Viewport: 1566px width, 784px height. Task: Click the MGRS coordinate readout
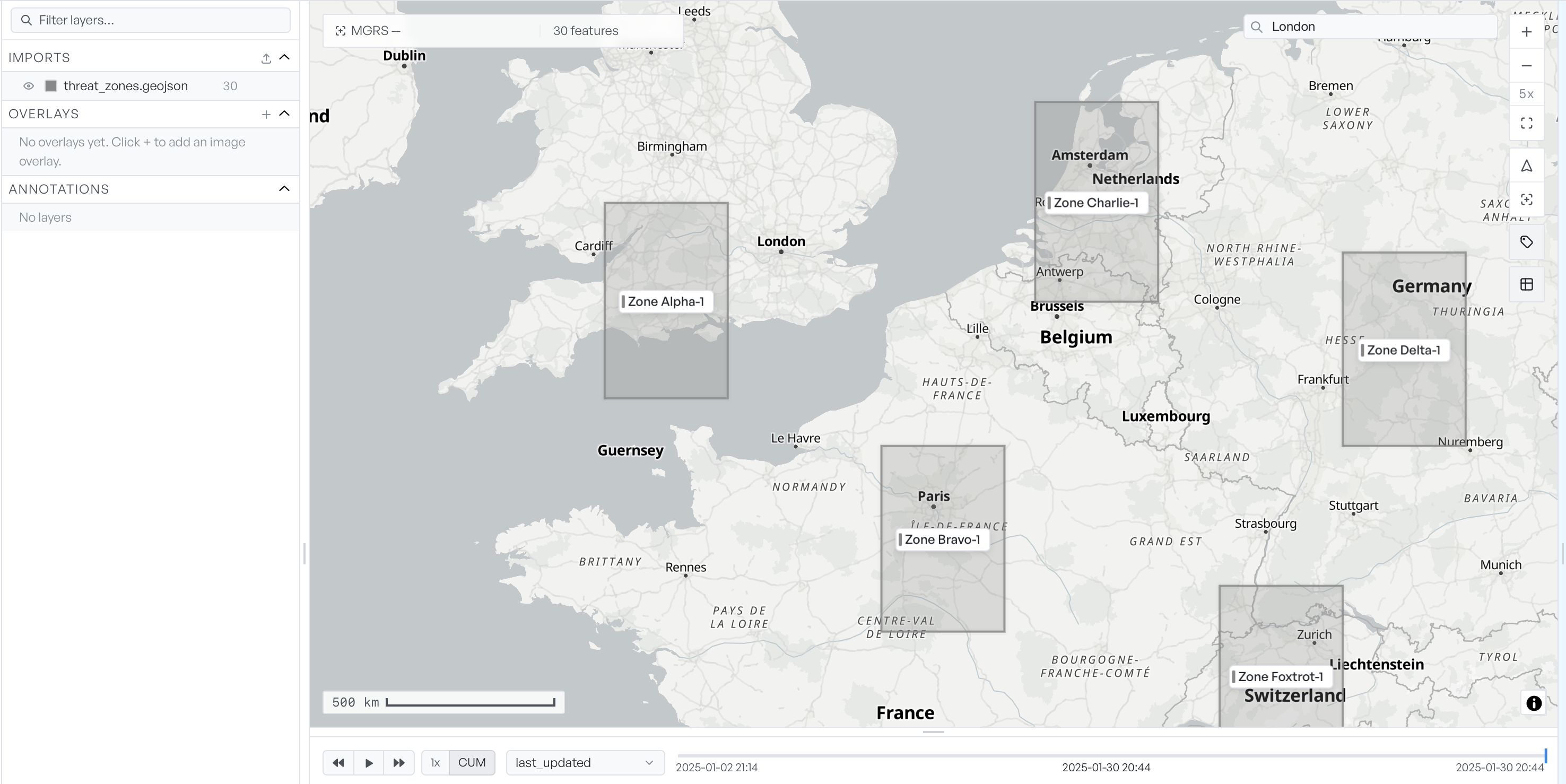pyautogui.click(x=376, y=31)
